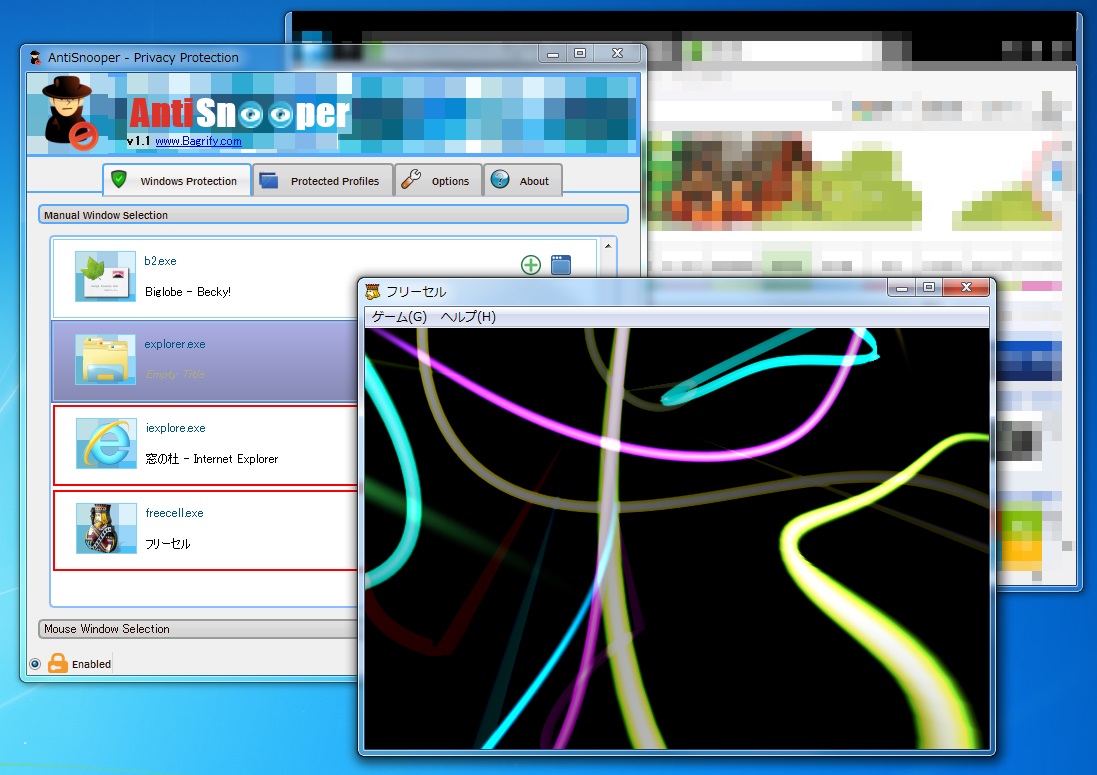
Task: Open the Options tab
Action: click(438, 180)
